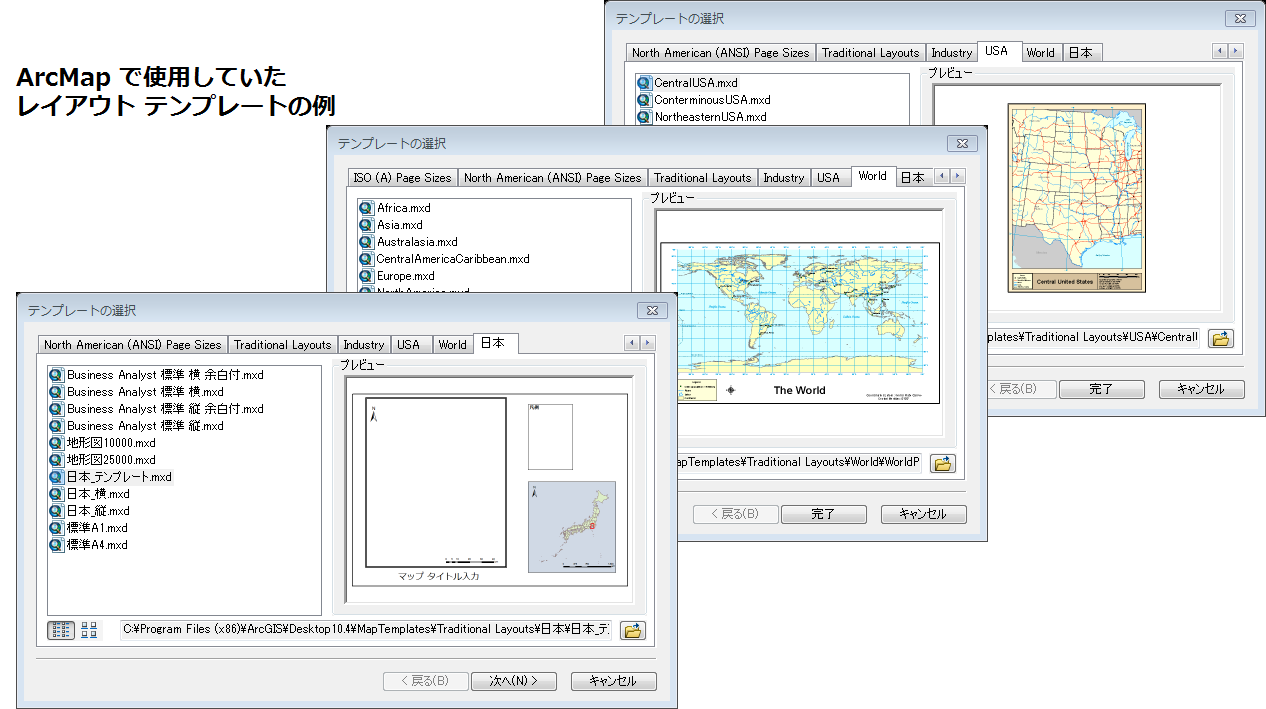This screenshot has width=1266, height=709.
Task: Click the document icon beside Africa.mxd
Action: tap(366, 208)
